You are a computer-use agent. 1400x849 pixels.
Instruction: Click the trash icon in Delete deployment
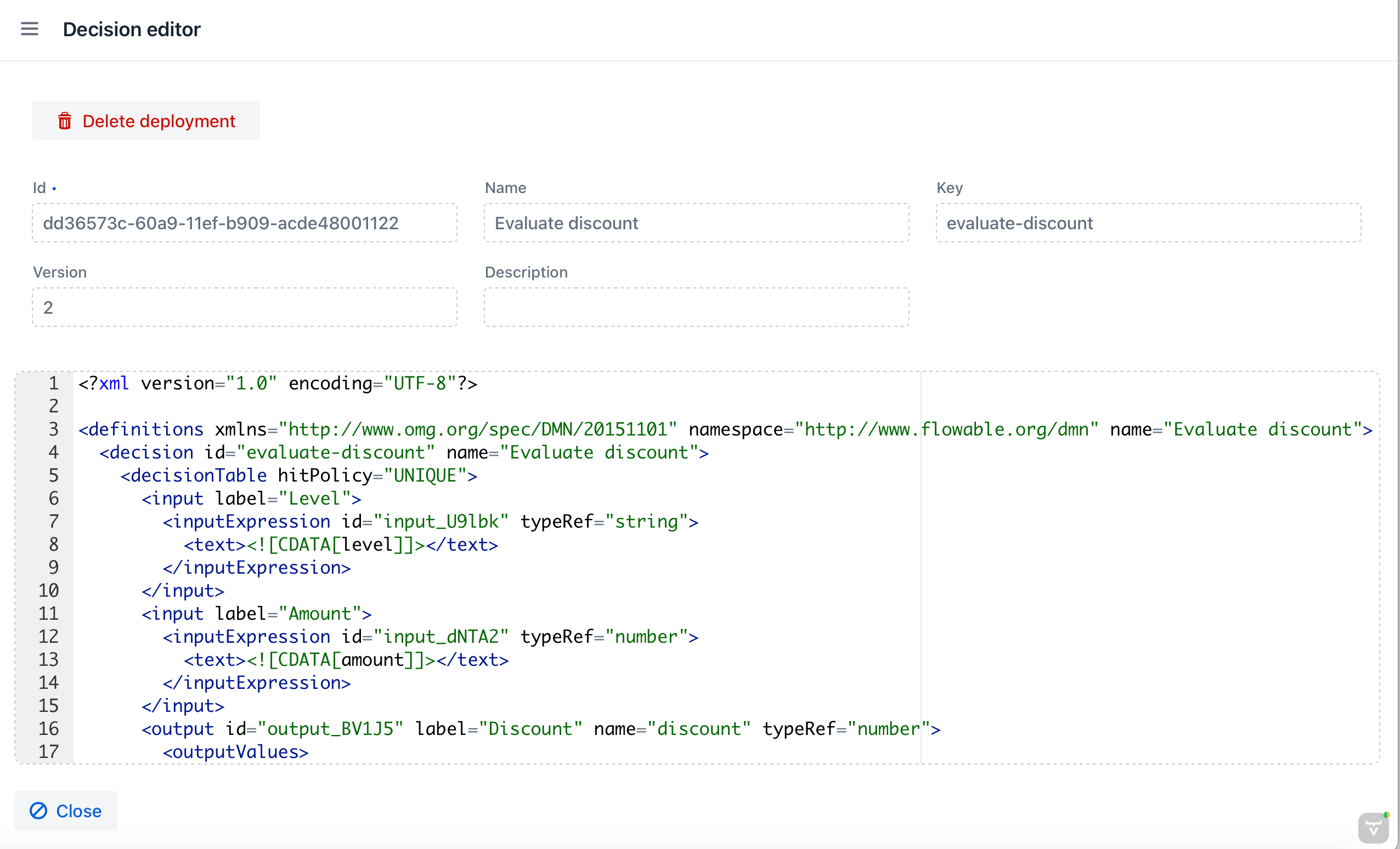[x=65, y=121]
